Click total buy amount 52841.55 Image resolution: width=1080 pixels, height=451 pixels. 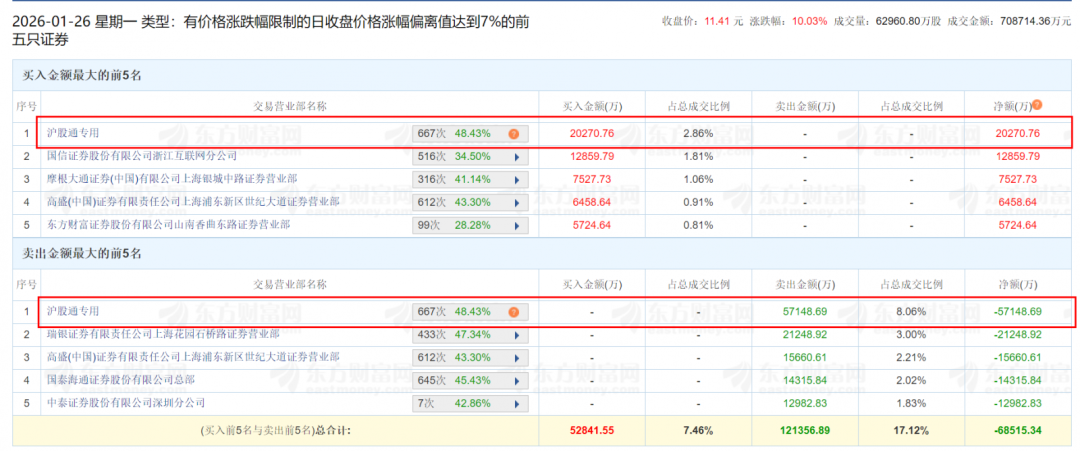(591, 430)
